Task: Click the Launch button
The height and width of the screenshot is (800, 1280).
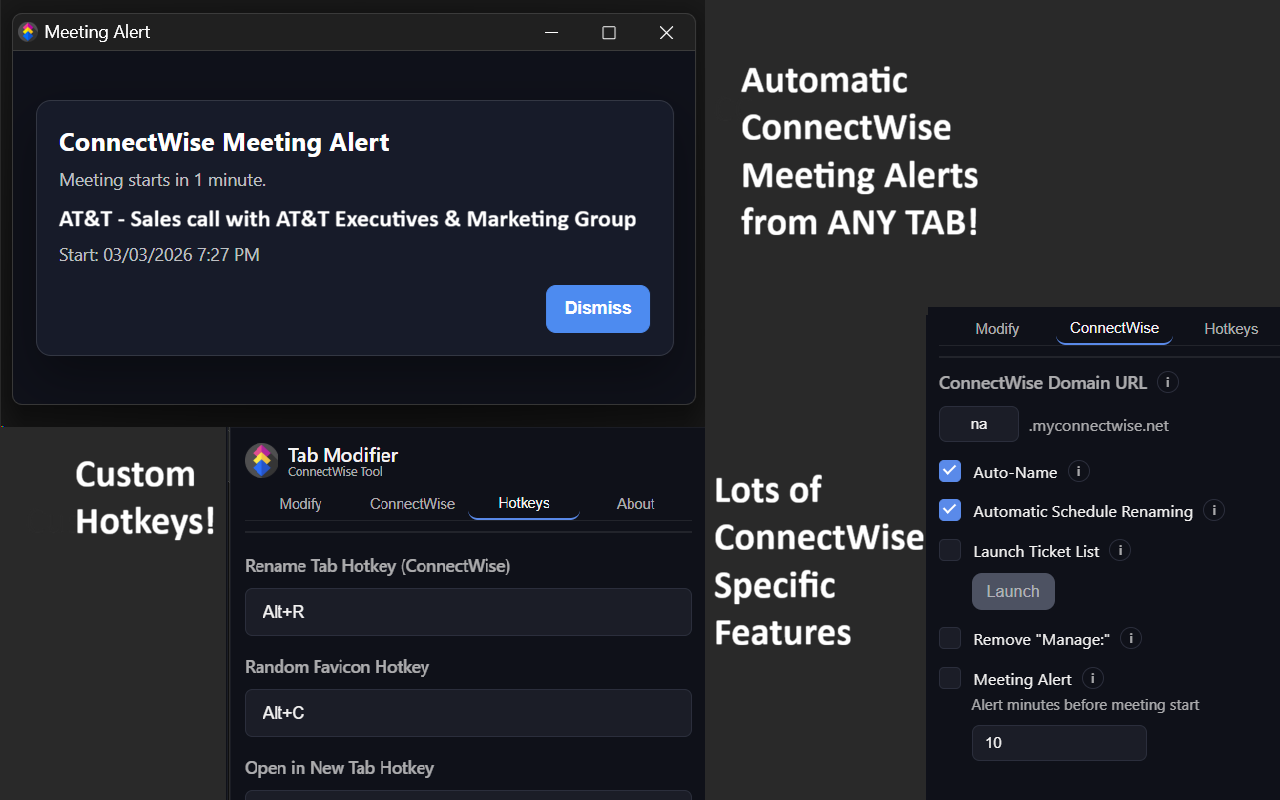Action: 1013,591
